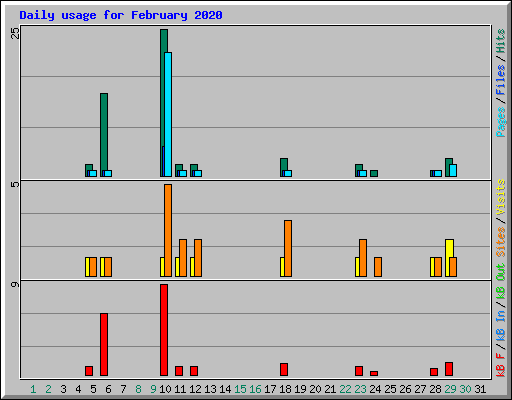Viewport: 512px width, 400px height.
Task: Click the orange Sites bar for day 23
Action: pos(363,258)
